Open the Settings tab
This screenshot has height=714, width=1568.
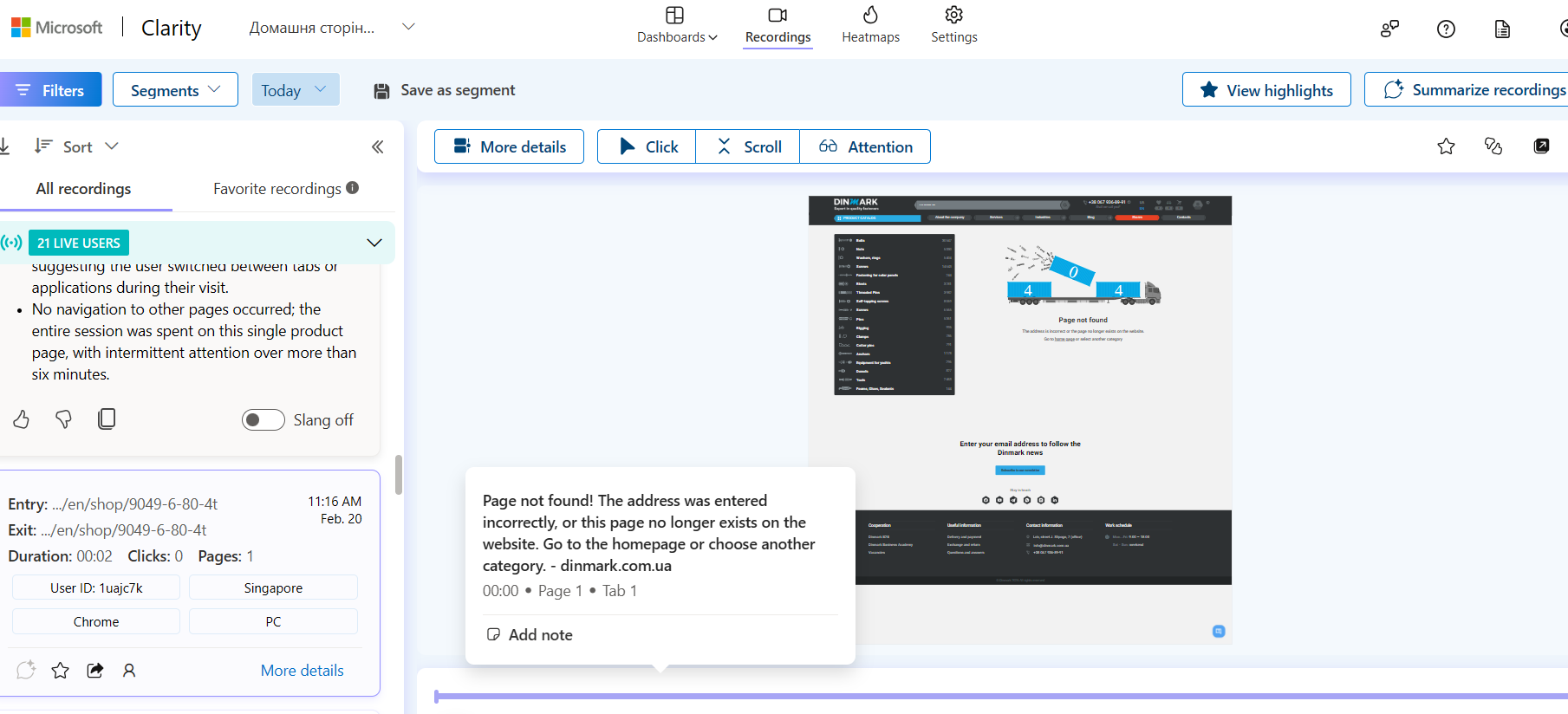953,26
